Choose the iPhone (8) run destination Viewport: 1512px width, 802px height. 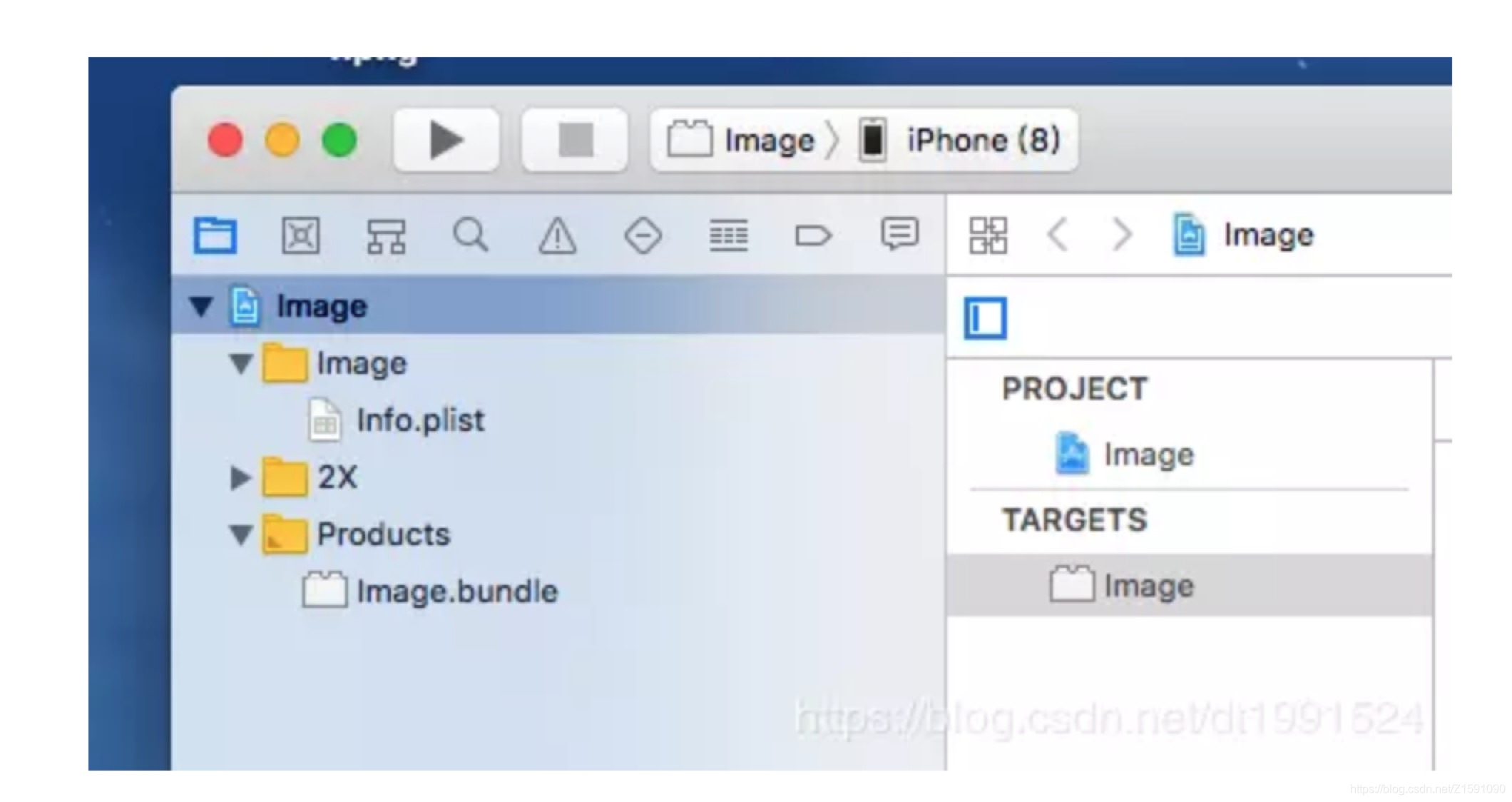click(x=961, y=140)
